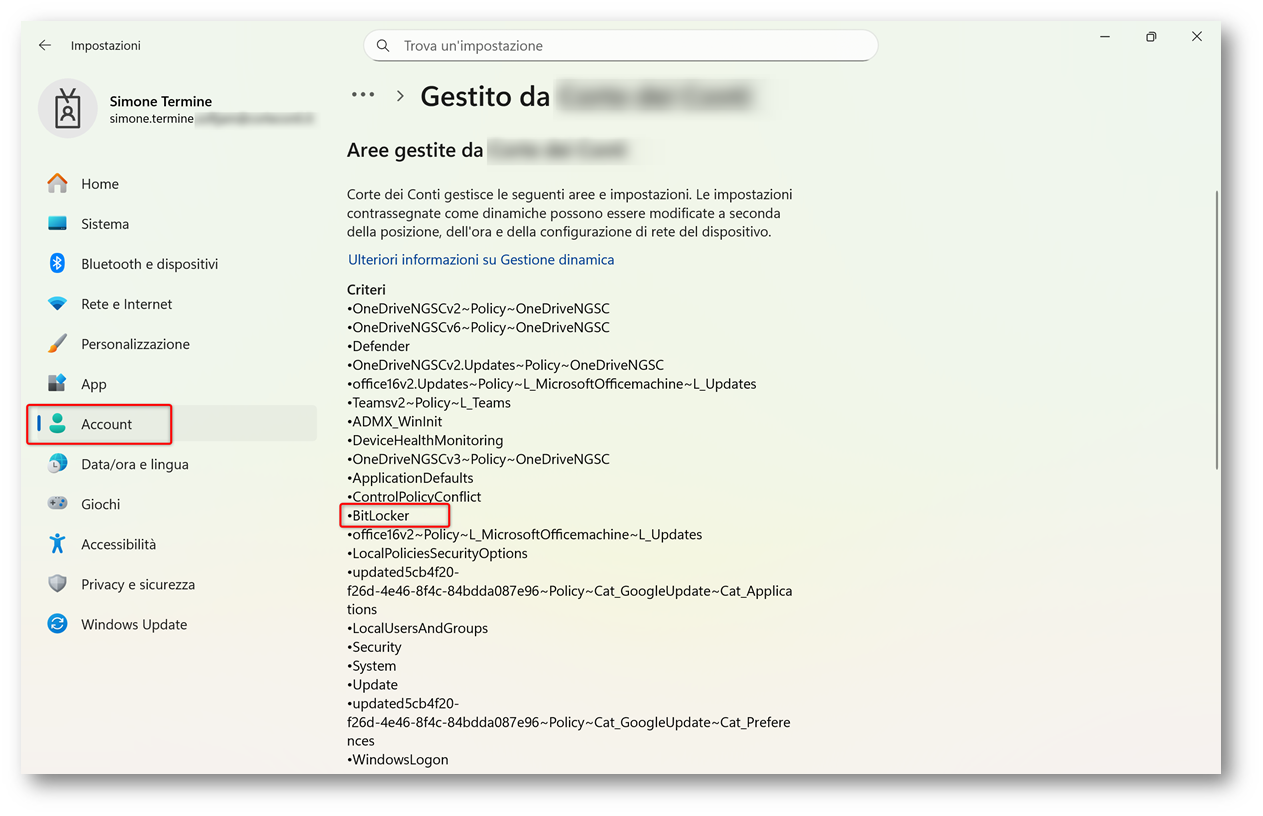Click the Windows Update sync icon
This screenshot has width=1263, height=816.
[58, 624]
